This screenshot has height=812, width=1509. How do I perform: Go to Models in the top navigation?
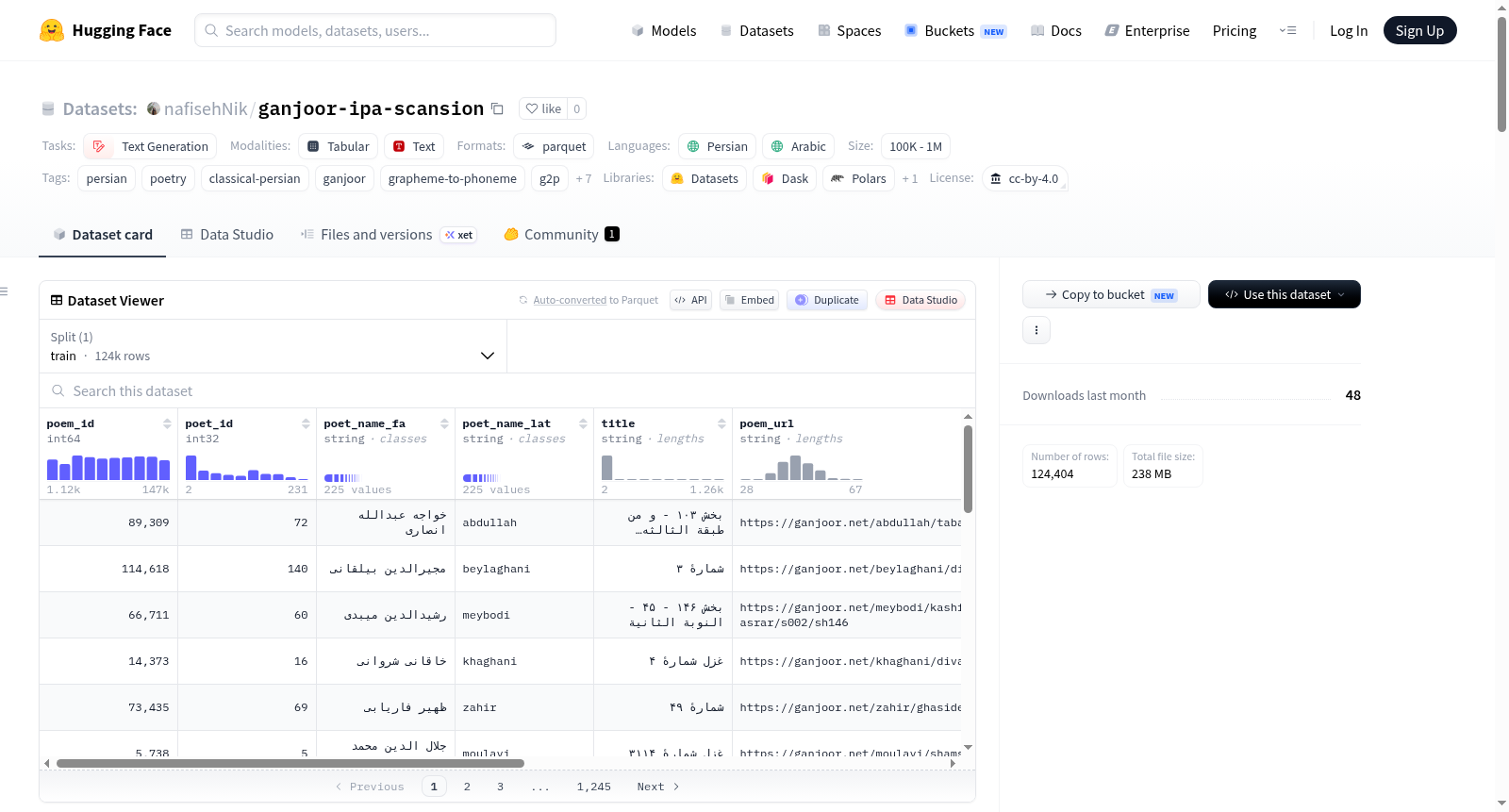coord(664,30)
